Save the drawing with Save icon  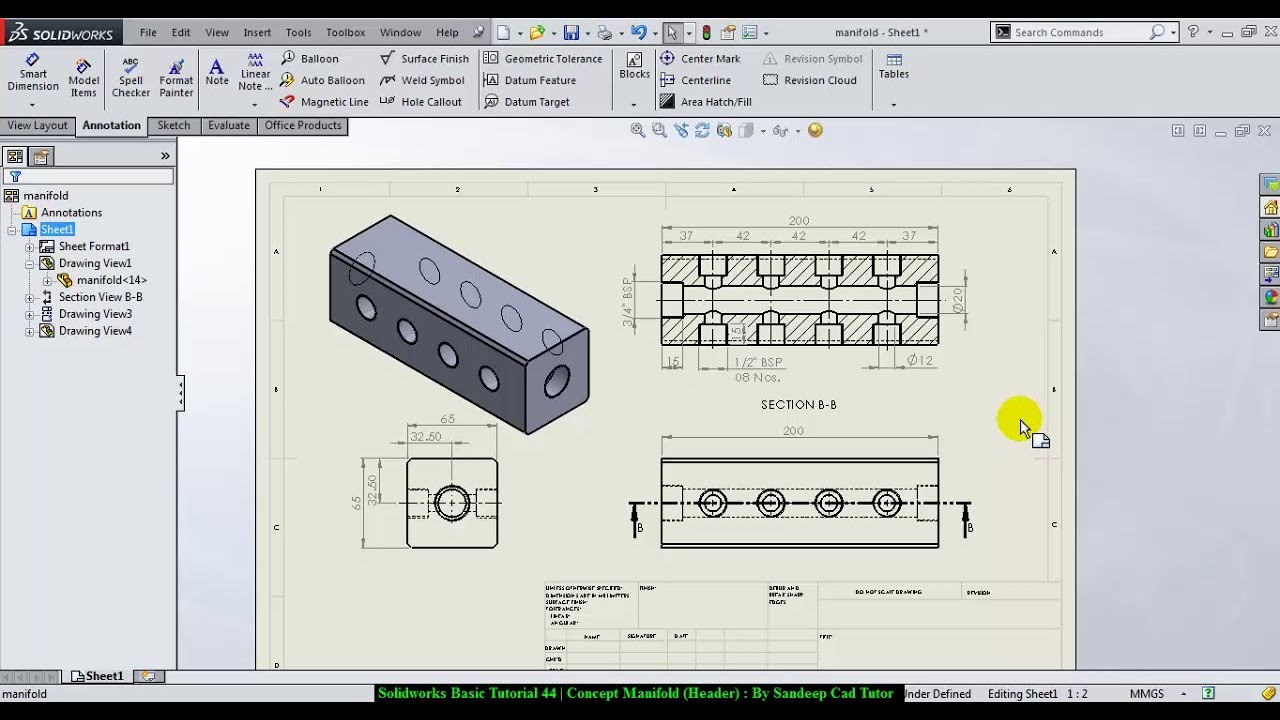[x=571, y=33]
